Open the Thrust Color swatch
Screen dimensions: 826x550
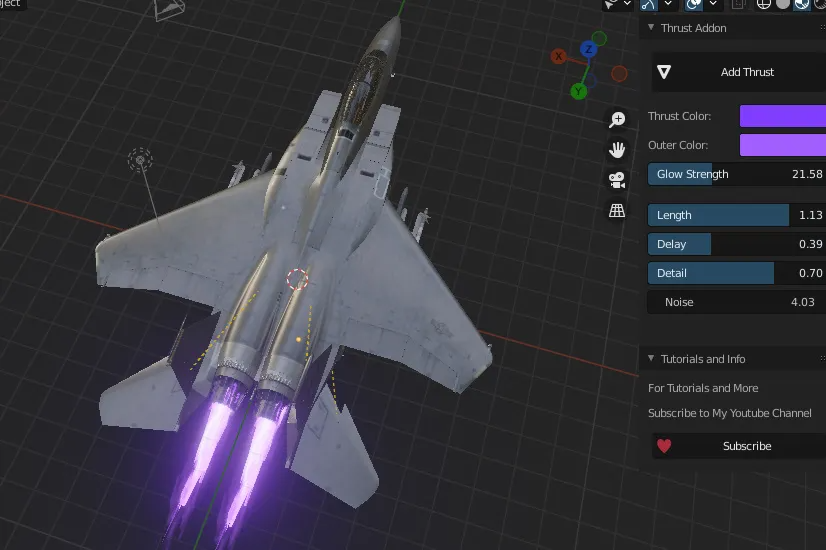click(783, 116)
